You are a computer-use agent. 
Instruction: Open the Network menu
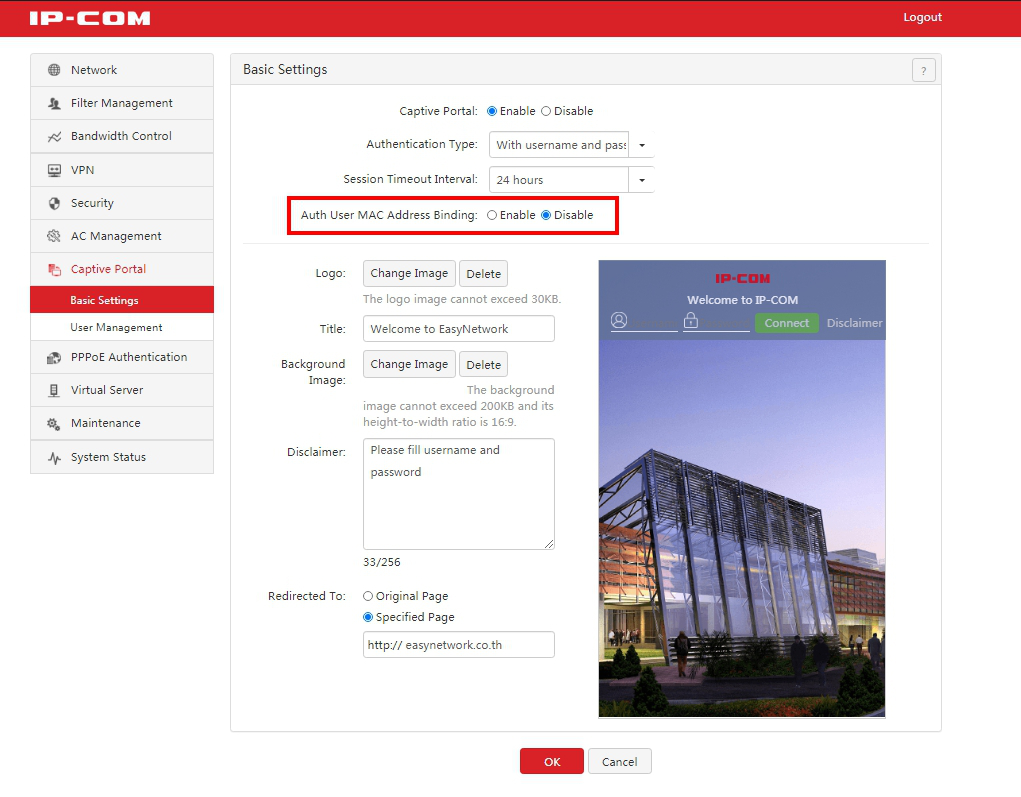click(x=122, y=70)
